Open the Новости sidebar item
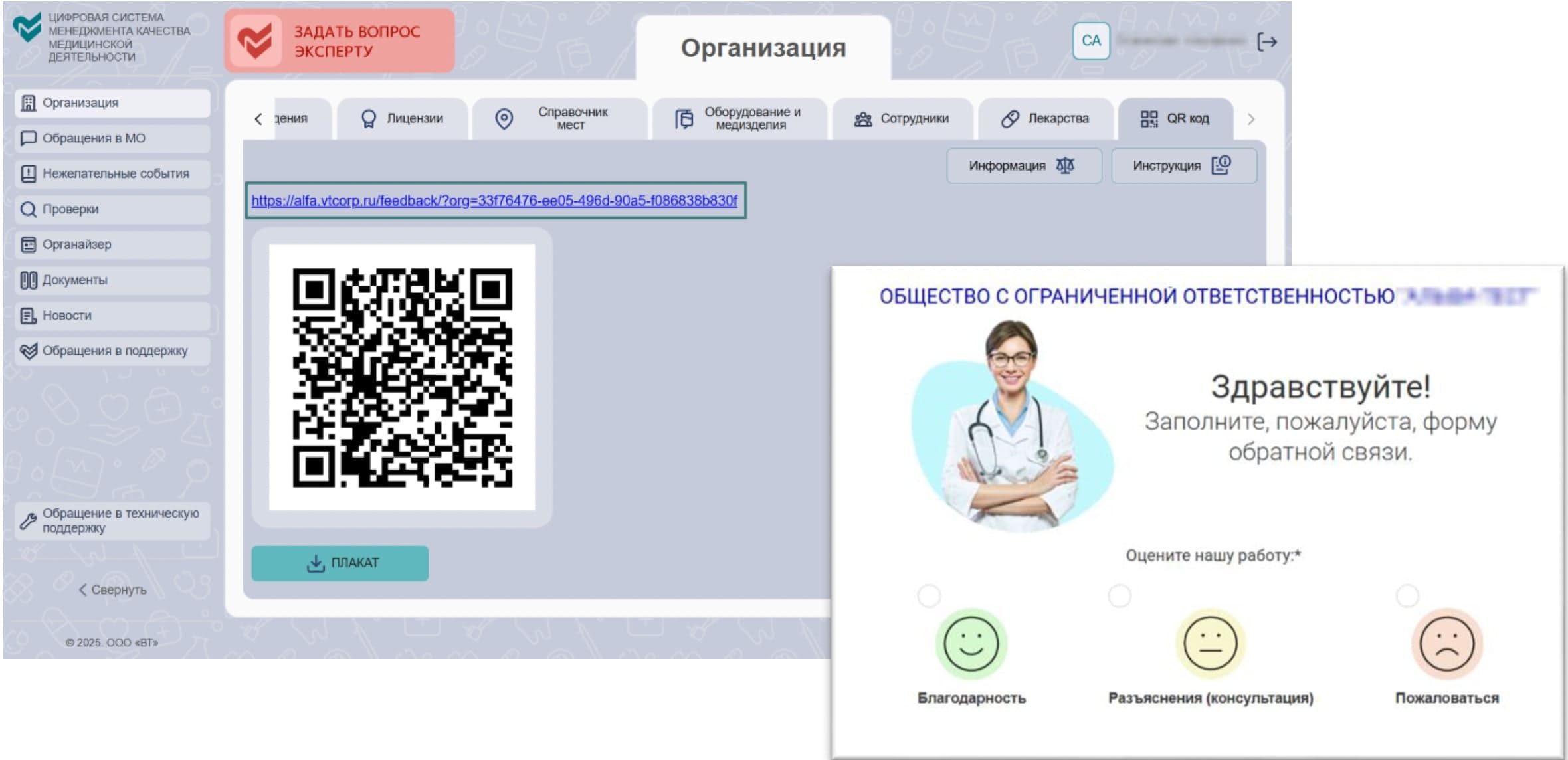The image size is (1568, 760). (112, 316)
